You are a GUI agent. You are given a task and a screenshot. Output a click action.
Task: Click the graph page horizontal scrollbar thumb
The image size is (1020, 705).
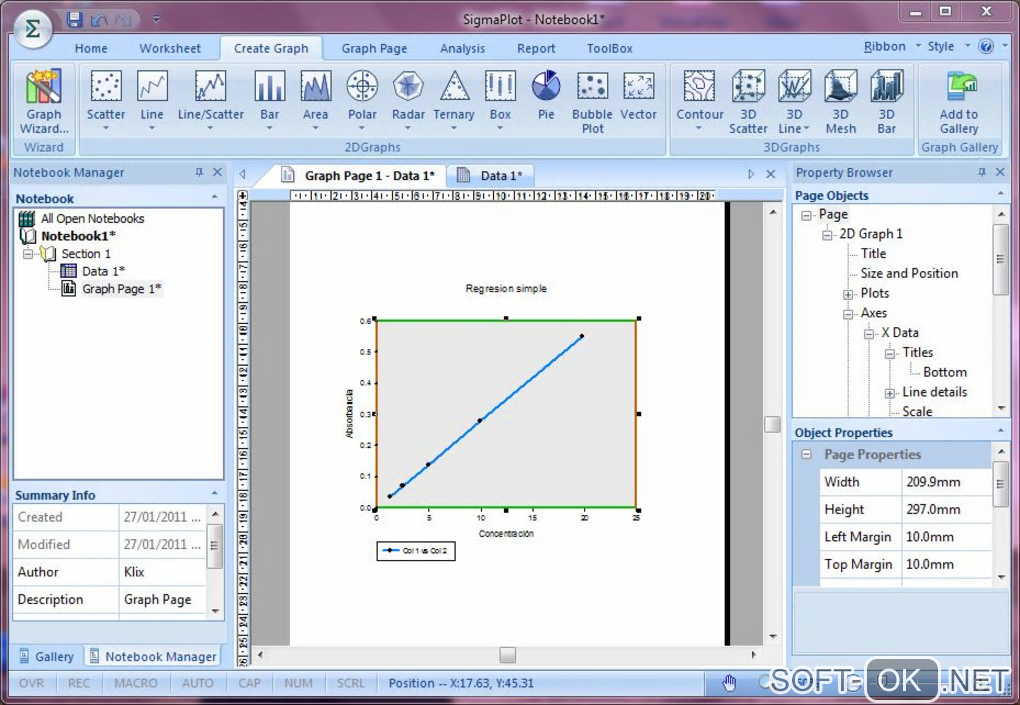[507, 654]
